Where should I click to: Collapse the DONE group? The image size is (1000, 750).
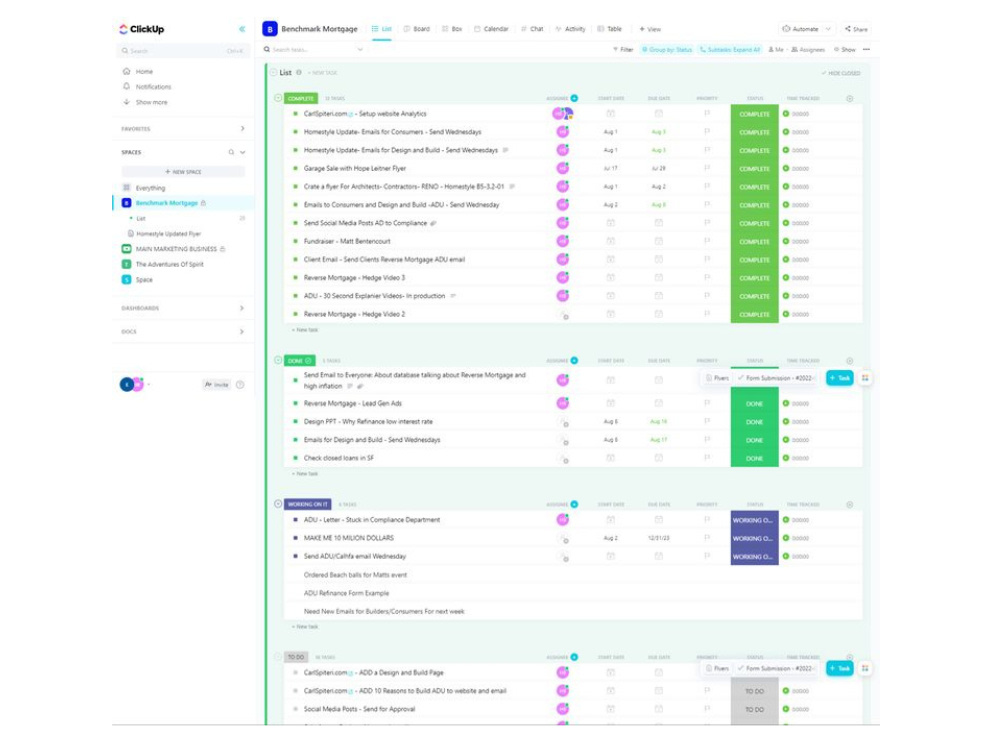[x=278, y=360]
